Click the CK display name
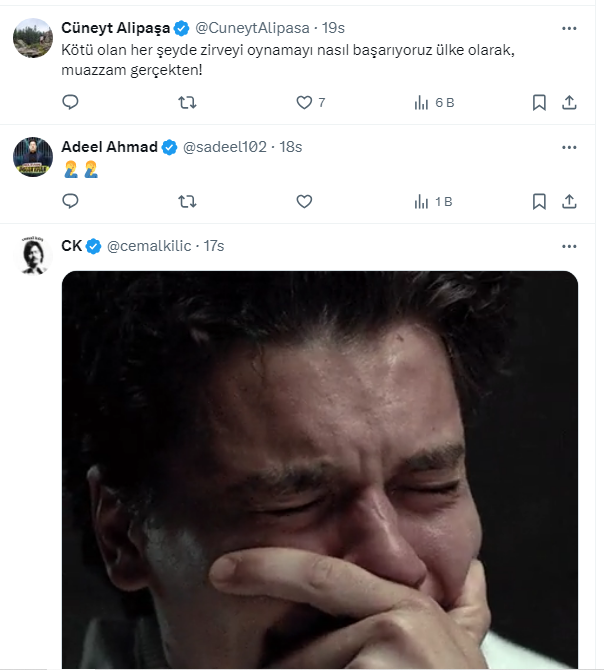Screen dimensions: 604x670 (71, 246)
